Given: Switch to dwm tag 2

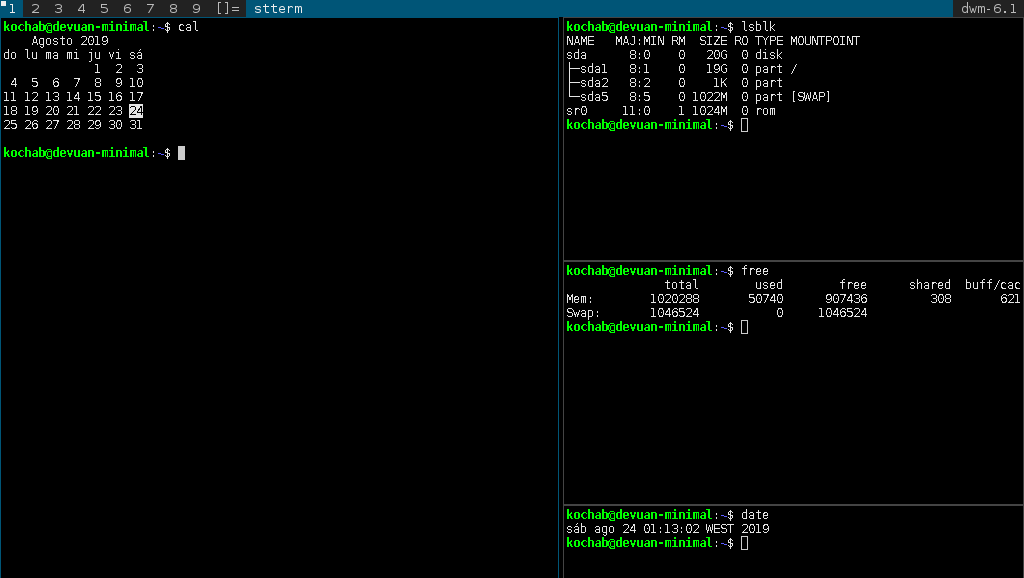Looking at the screenshot, I should click(x=35, y=8).
